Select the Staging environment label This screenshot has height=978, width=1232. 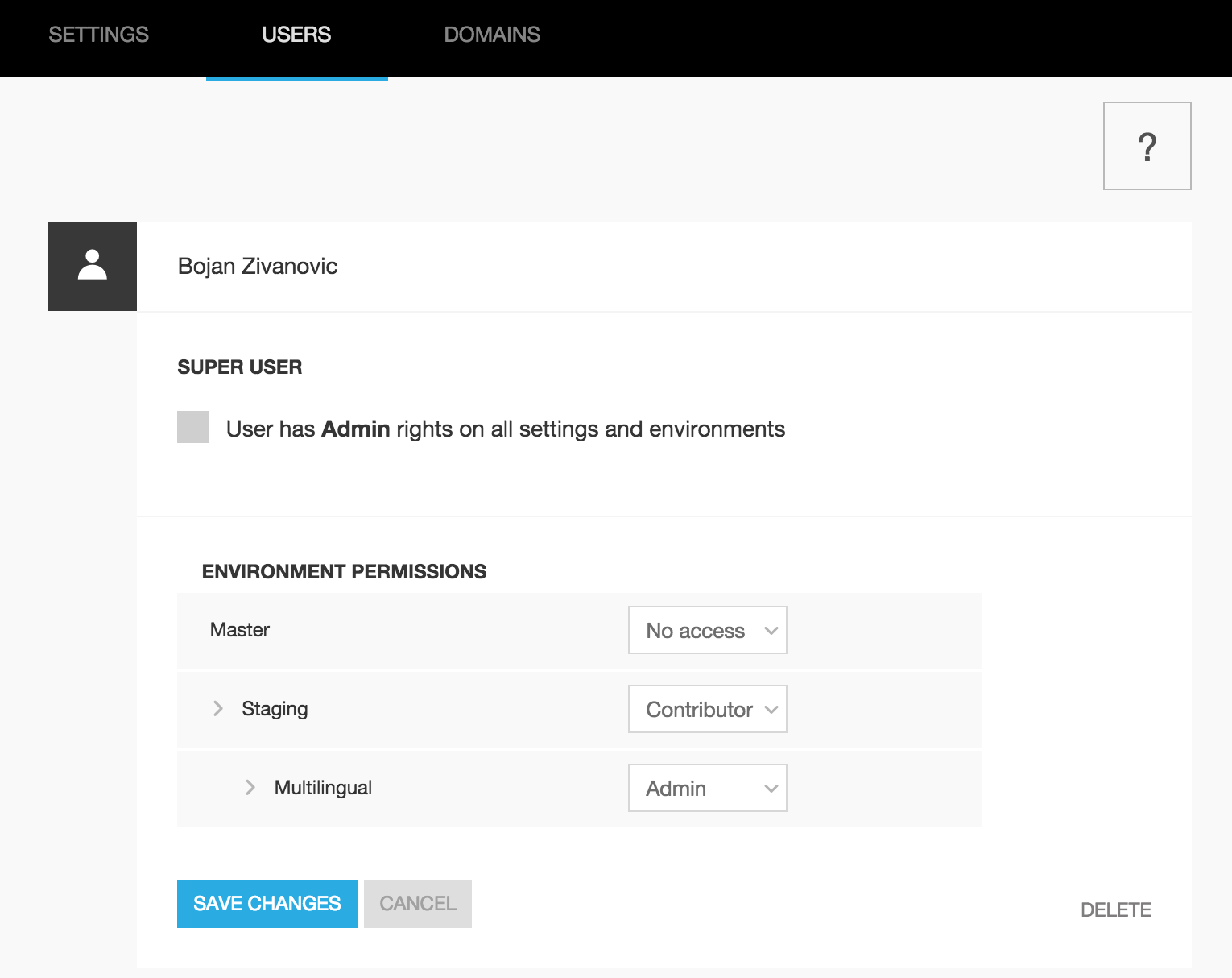(x=275, y=709)
